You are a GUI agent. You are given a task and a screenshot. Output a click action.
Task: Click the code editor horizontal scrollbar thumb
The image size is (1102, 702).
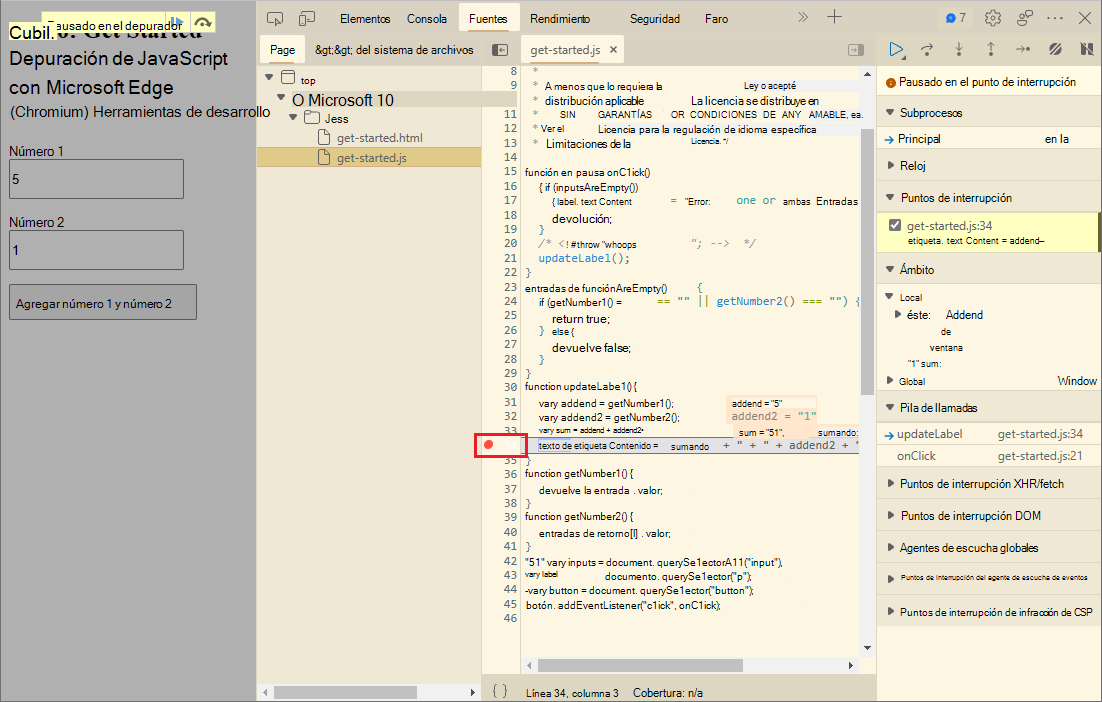coord(640,665)
